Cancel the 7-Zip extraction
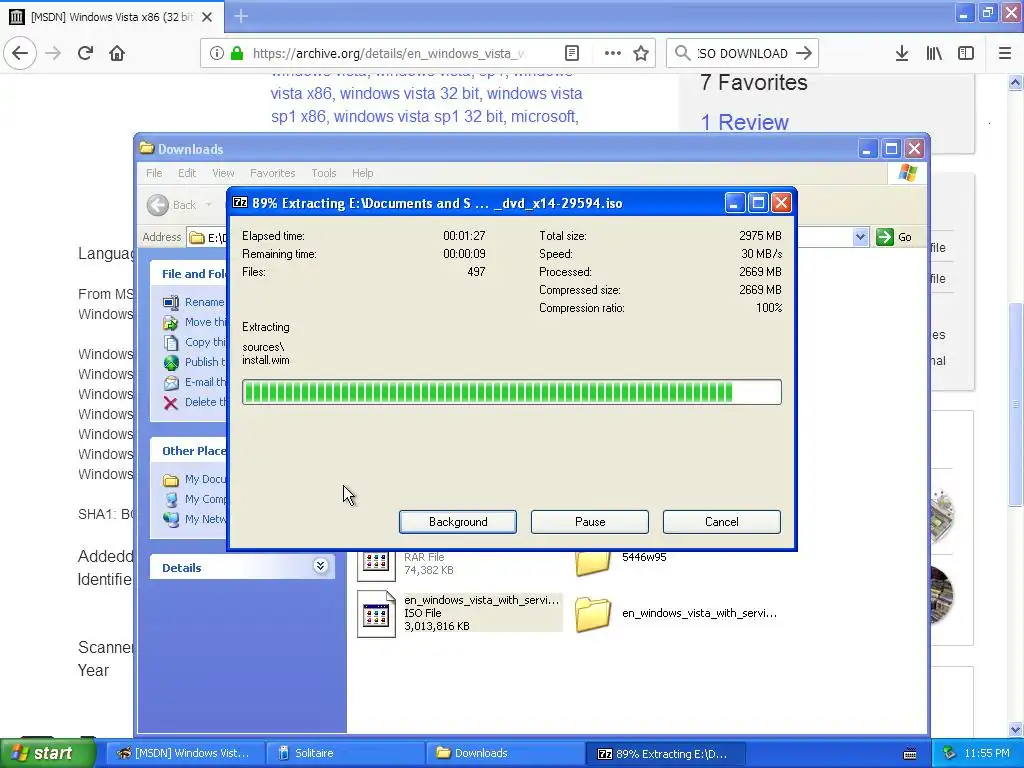 click(722, 522)
